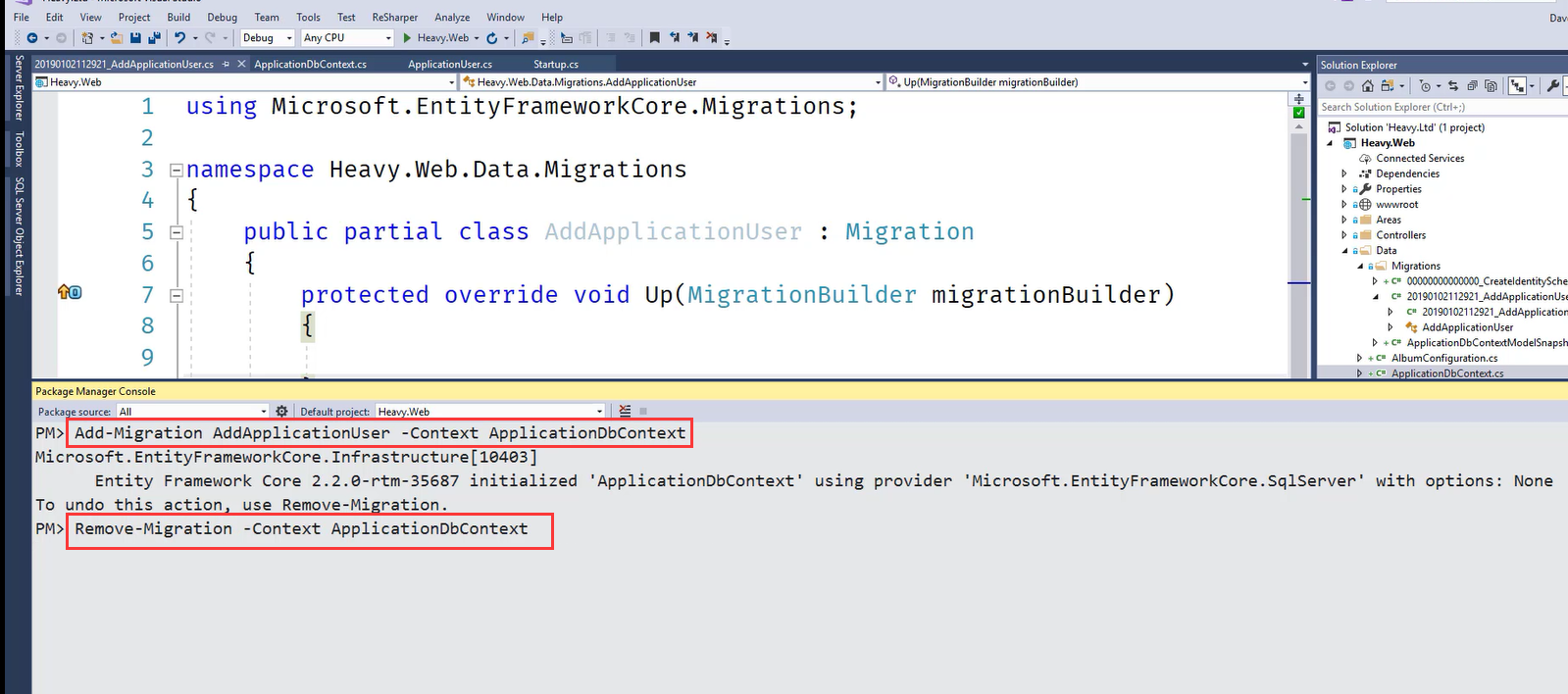Click the Package Manager Console title bar
Image resolution: width=1568 pixels, height=694 pixels.
pos(800,391)
